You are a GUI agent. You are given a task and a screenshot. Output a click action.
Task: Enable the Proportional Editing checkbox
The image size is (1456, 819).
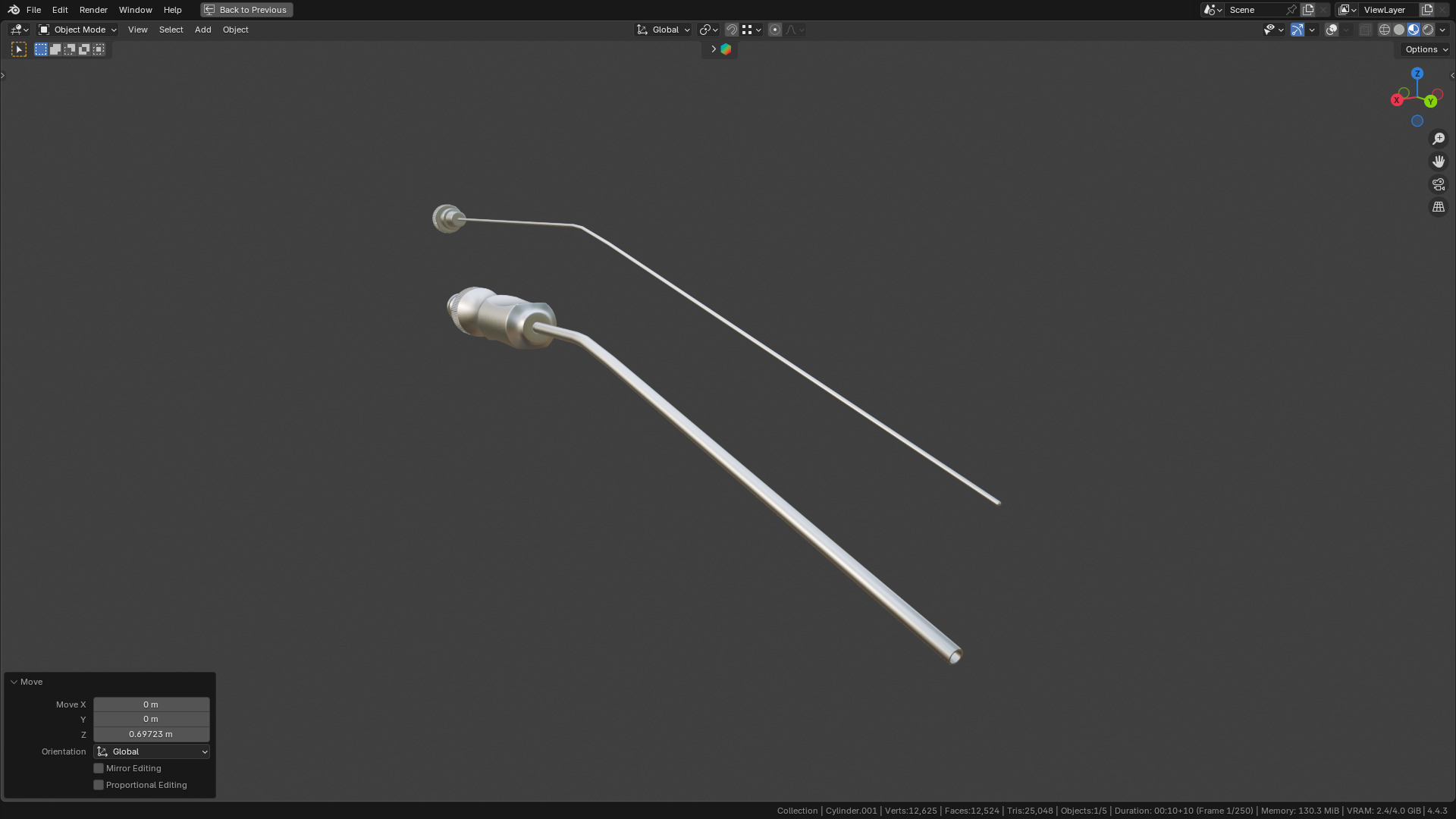[99, 785]
